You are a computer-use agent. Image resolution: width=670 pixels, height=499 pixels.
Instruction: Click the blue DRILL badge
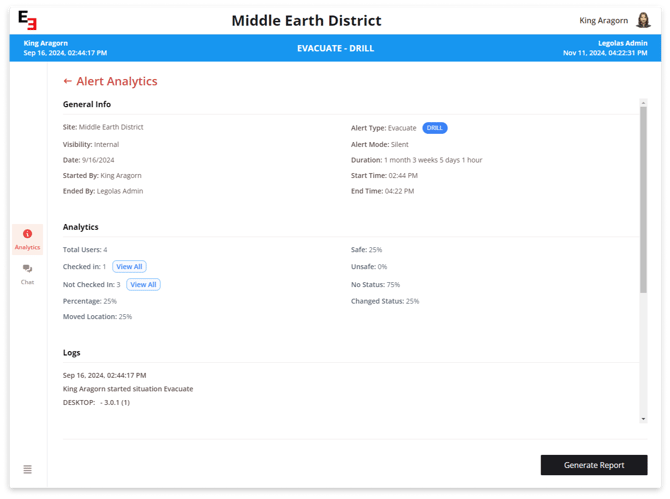(434, 128)
